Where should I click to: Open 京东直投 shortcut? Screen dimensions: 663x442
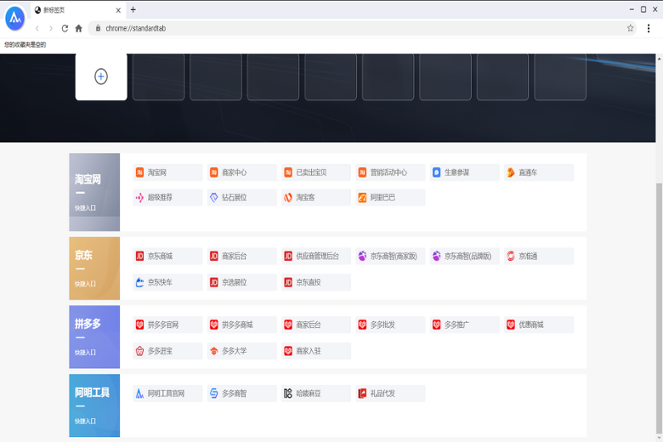click(x=316, y=282)
